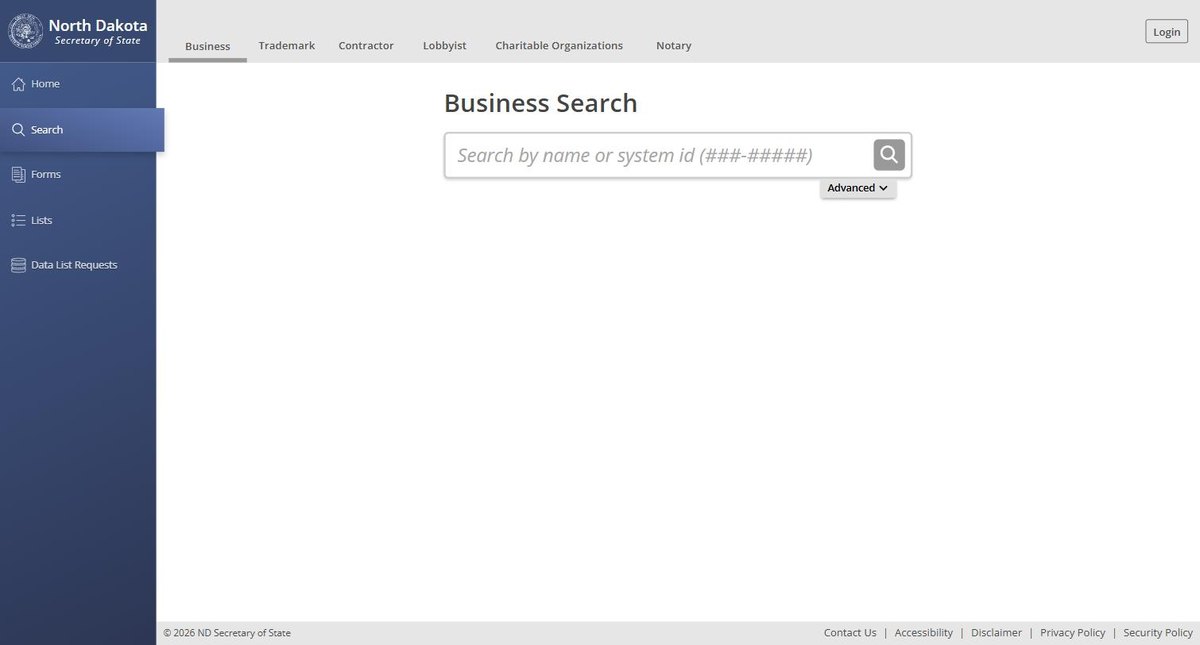Go to the Notary tab
This screenshot has width=1200, height=645.
pyautogui.click(x=674, y=46)
